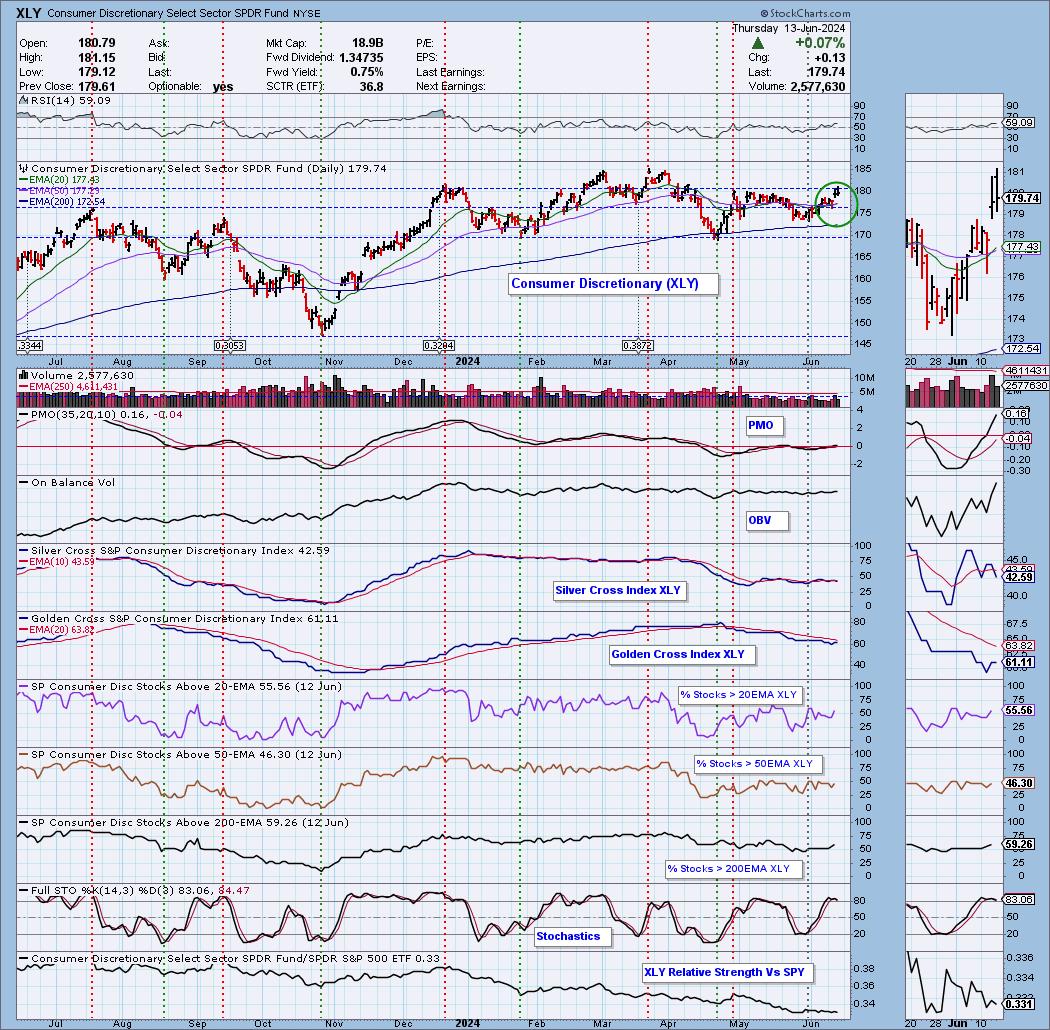Viewport: 1050px width, 1030px height.
Task: Click the header Volume value 2,577,630
Action: click(x=817, y=86)
